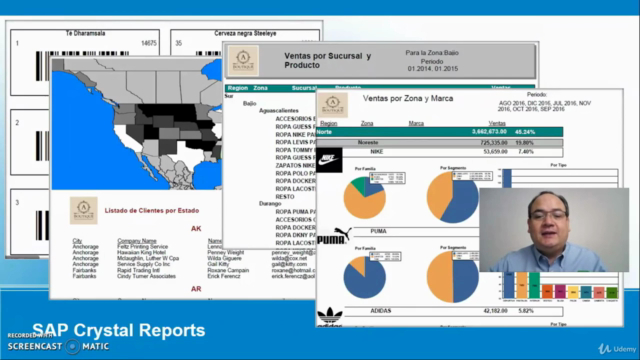Click the ADIDAS brand row label
The image size is (640, 360).
tap(381, 311)
